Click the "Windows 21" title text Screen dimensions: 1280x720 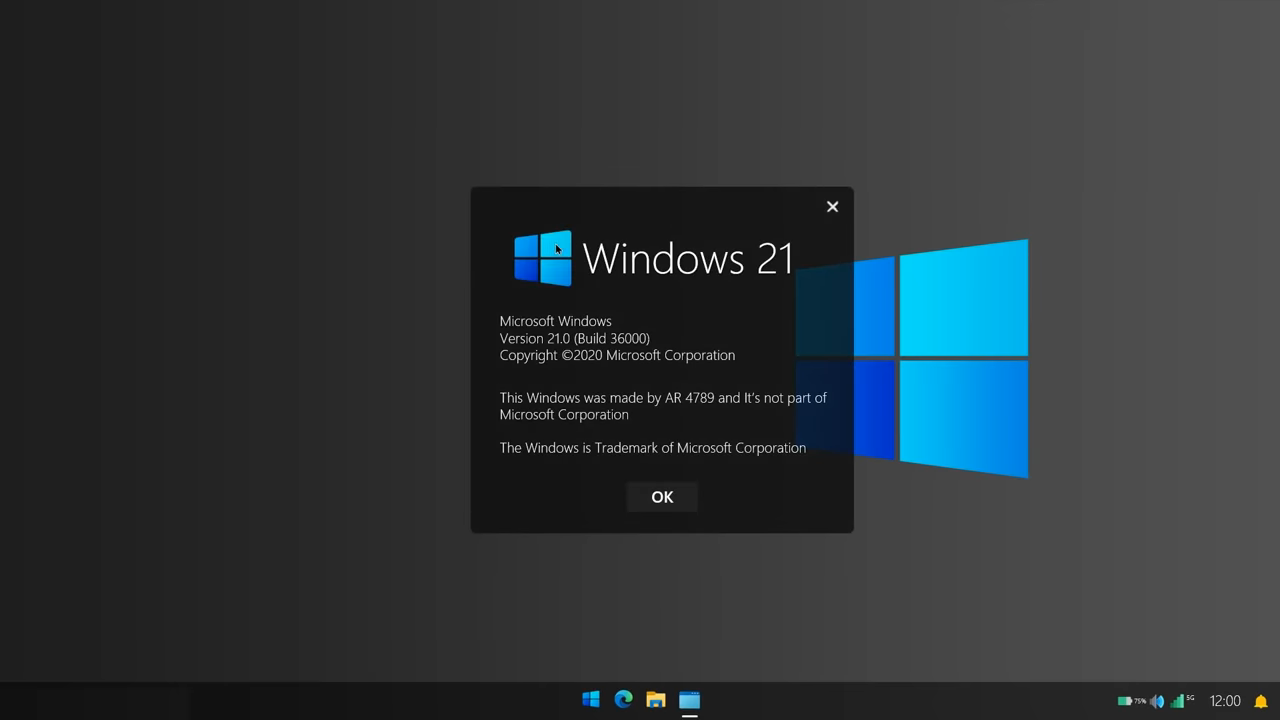(x=688, y=258)
